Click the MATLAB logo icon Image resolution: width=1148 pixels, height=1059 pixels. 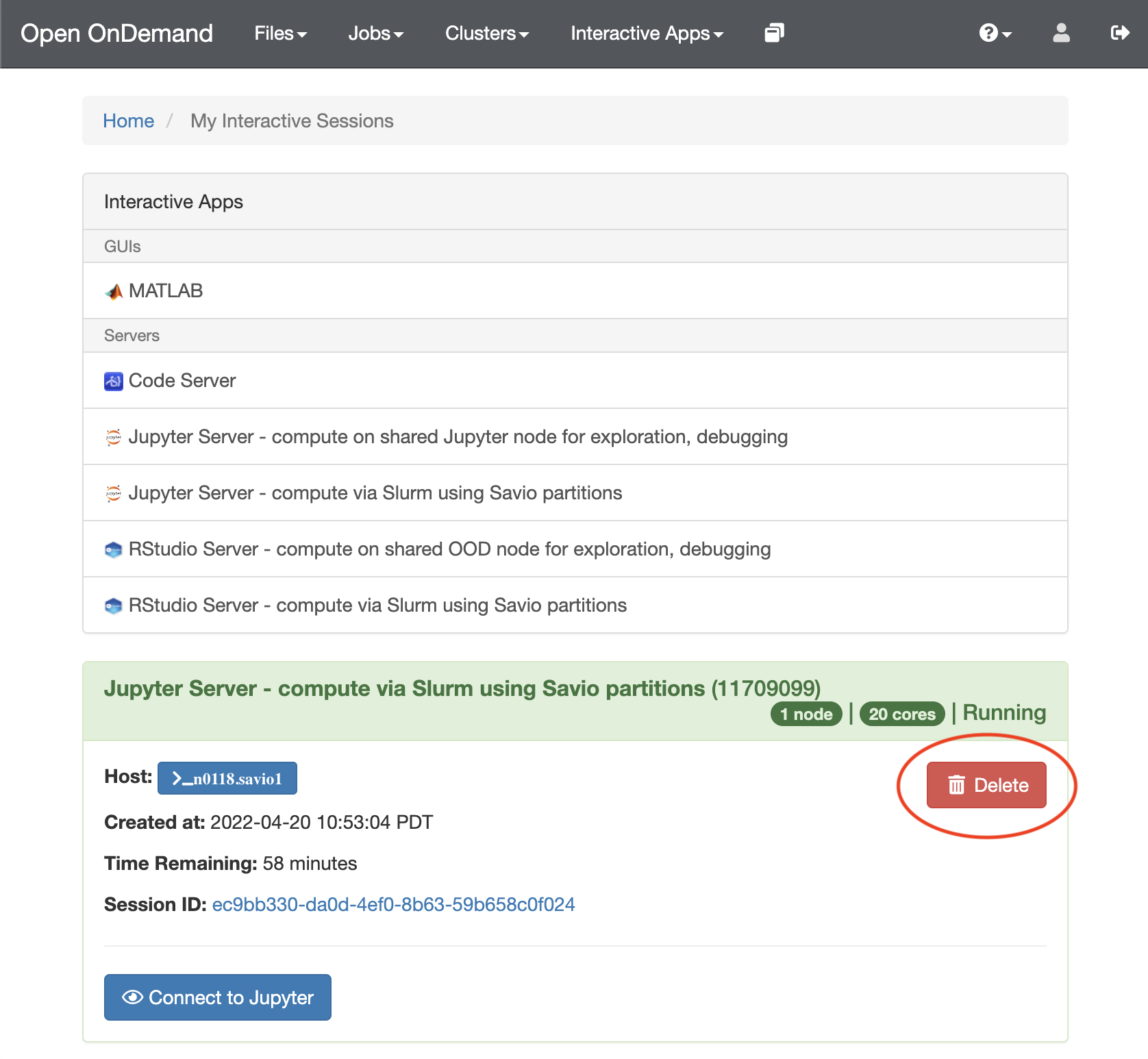coord(114,291)
